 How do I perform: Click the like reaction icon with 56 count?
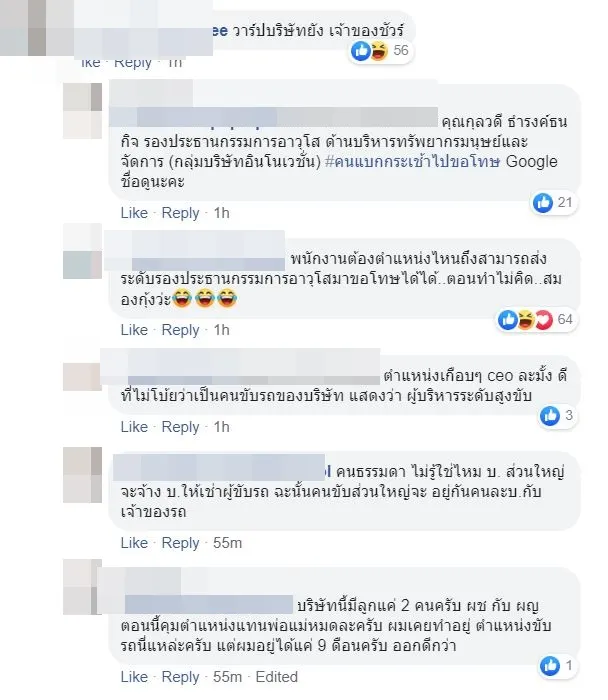point(361,51)
